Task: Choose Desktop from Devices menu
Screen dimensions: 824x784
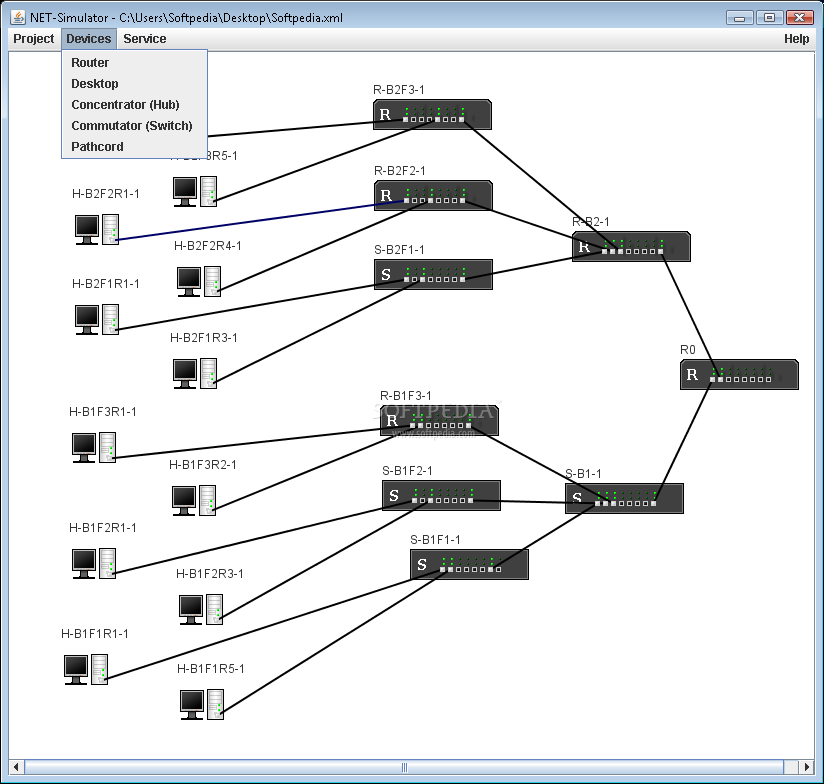Action: point(135,84)
